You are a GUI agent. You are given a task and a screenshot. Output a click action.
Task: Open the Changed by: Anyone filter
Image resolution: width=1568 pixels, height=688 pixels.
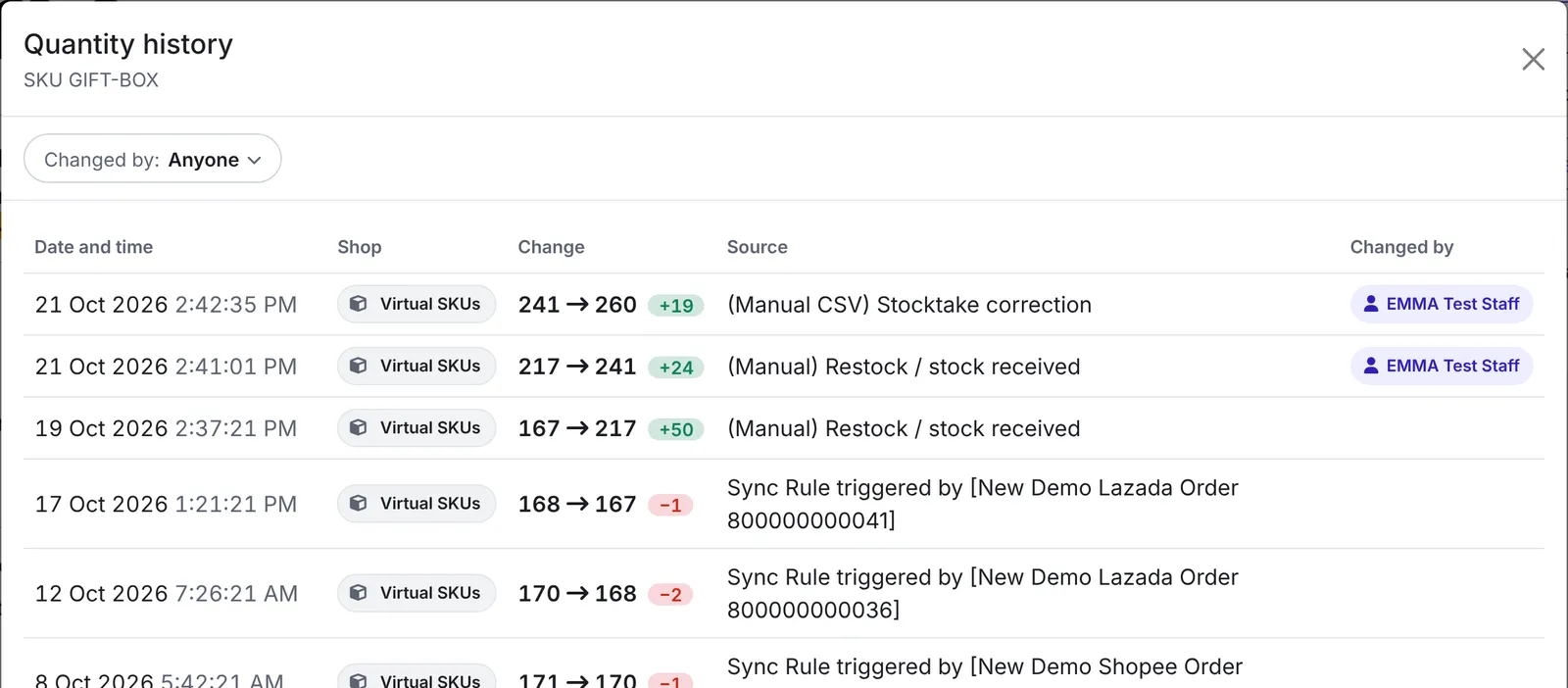pos(153,159)
